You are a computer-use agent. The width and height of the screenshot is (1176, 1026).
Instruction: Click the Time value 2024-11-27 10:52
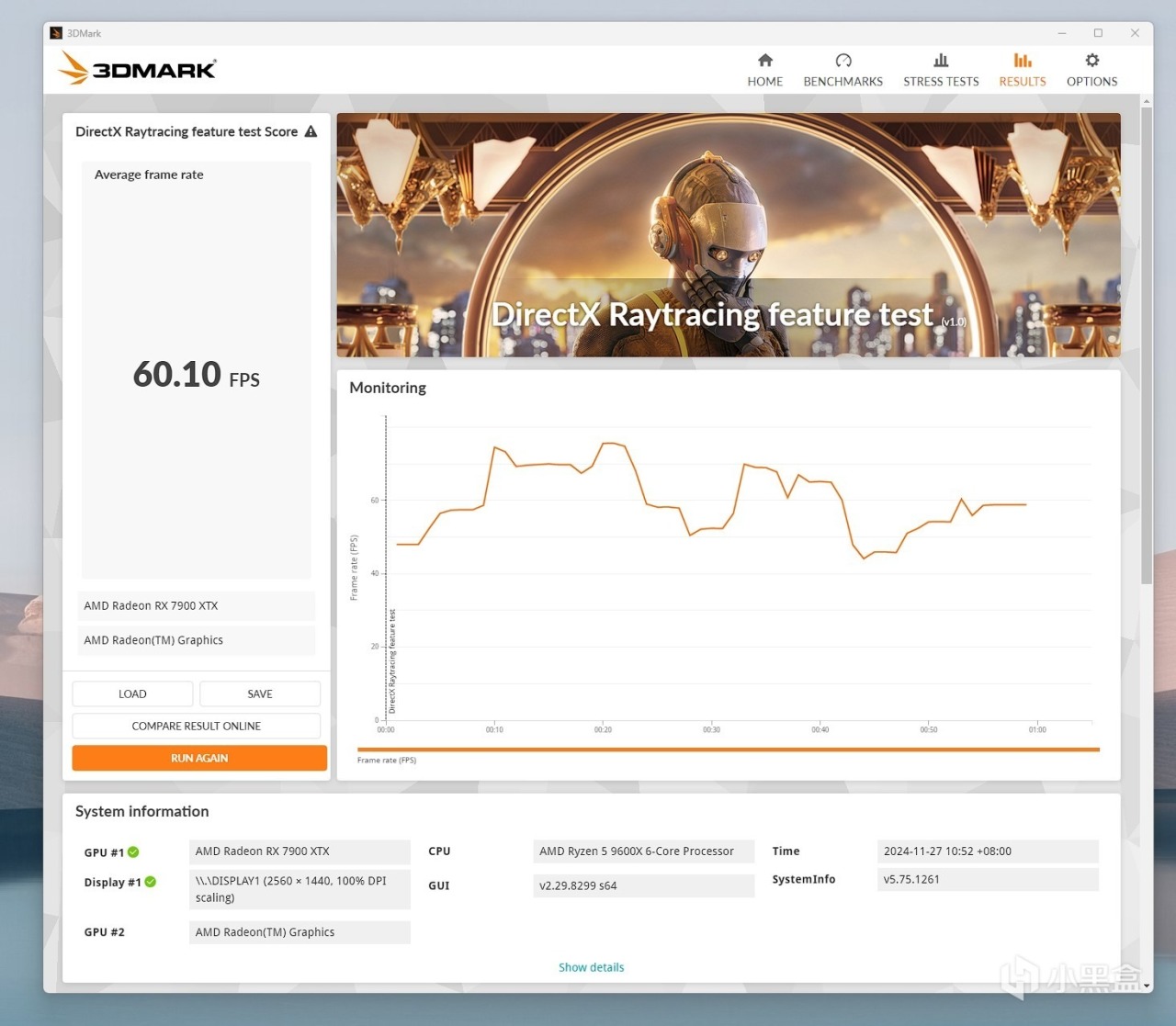click(x=988, y=851)
